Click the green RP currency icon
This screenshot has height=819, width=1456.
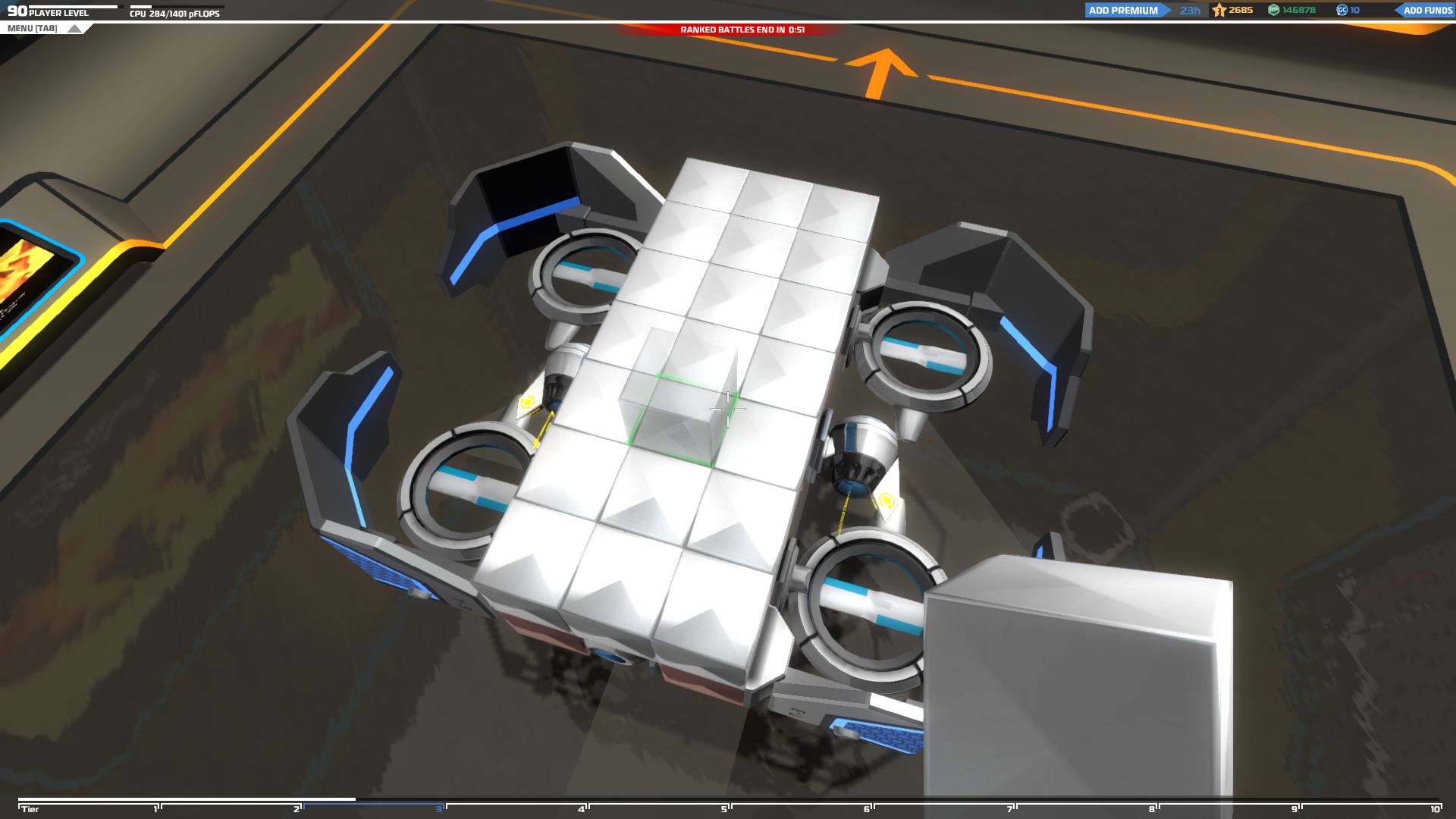click(1274, 11)
